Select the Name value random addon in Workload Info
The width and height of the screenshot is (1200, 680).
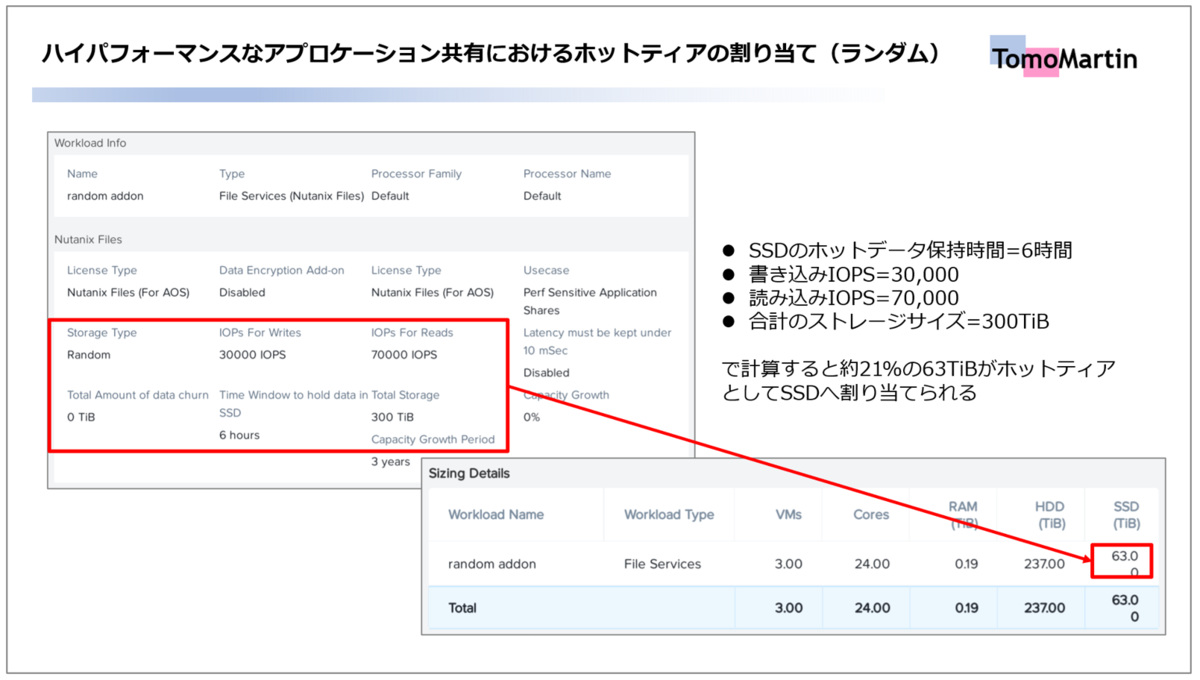pos(105,196)
